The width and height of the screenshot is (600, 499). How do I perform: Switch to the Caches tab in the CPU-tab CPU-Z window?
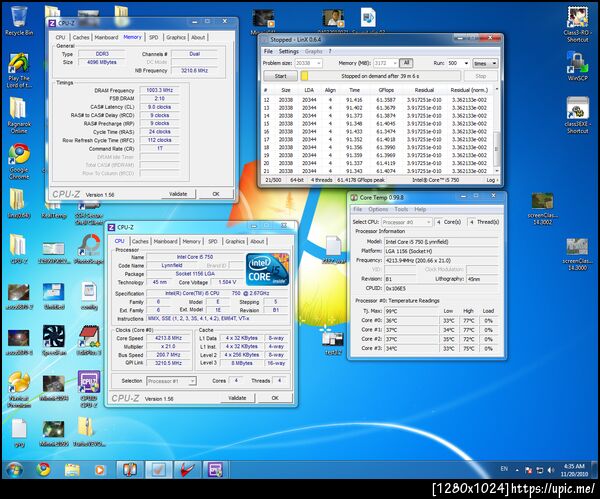(x=140, y=241)
